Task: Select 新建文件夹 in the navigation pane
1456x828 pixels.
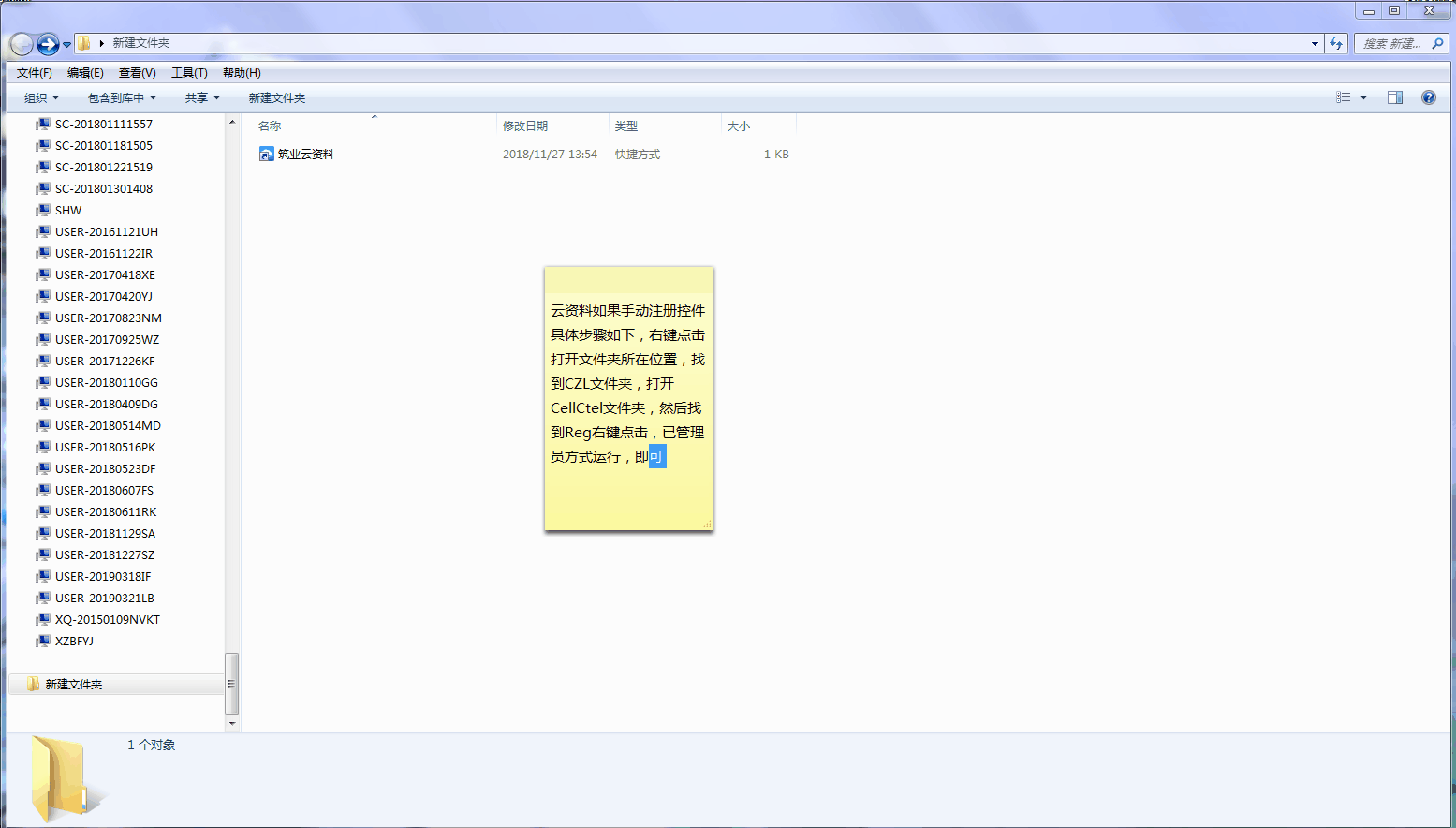Action: [x=74, y=685]
